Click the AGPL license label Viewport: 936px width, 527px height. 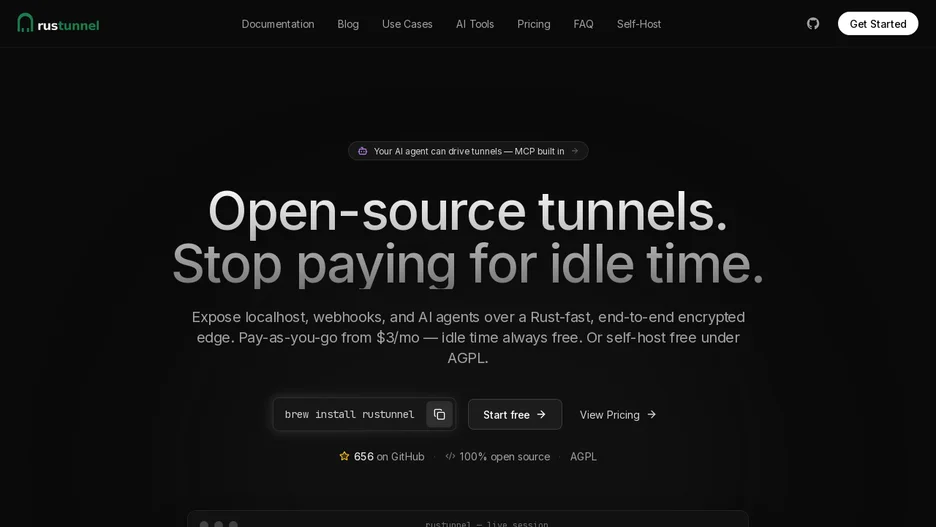[583, 457]
